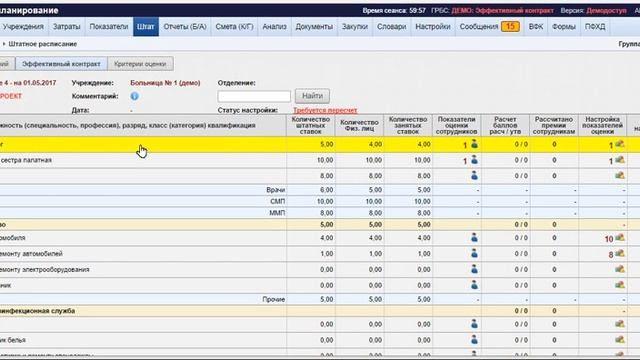Click 6,00 staff rate in Врачи row
Viewport: 640px width, 360px height.
(327, 190)
